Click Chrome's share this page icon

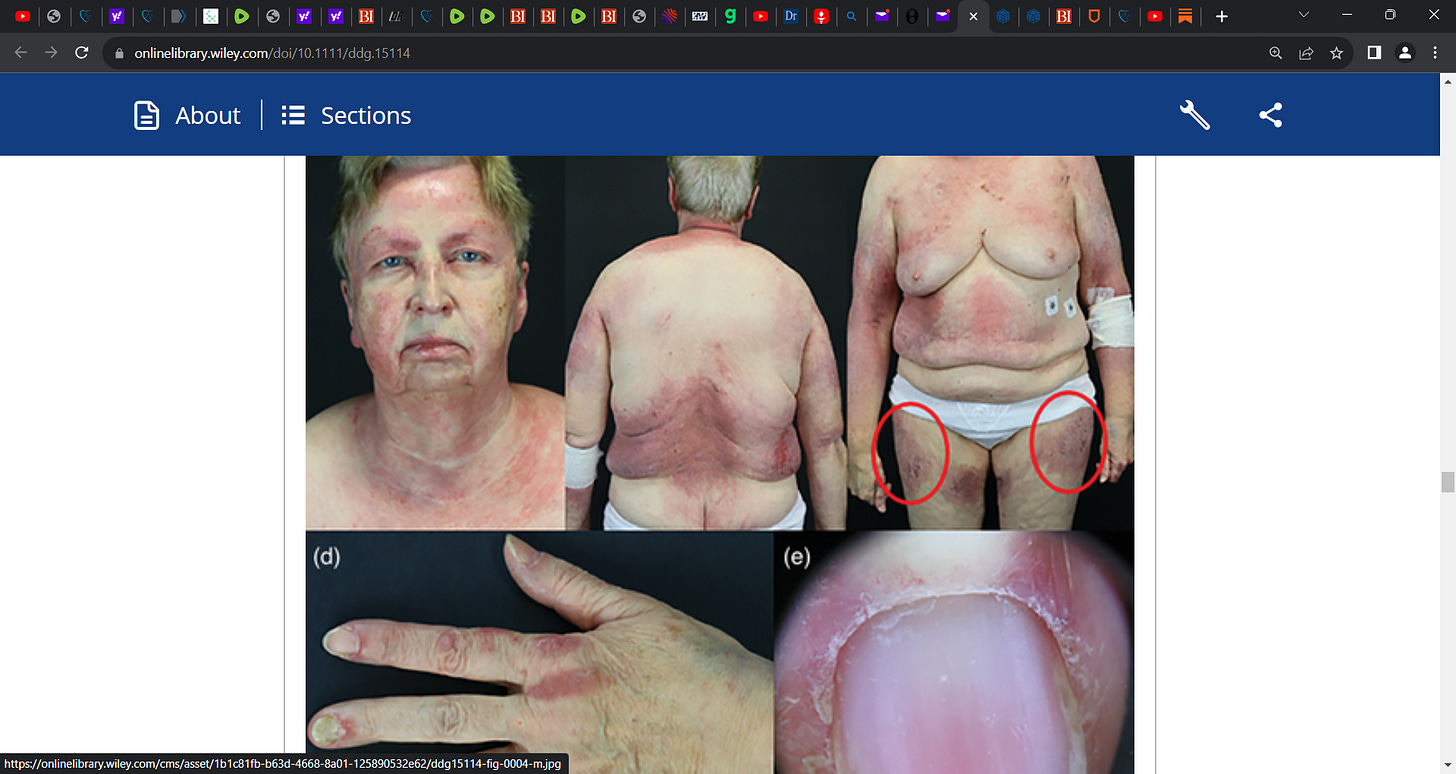point(1306,53)
